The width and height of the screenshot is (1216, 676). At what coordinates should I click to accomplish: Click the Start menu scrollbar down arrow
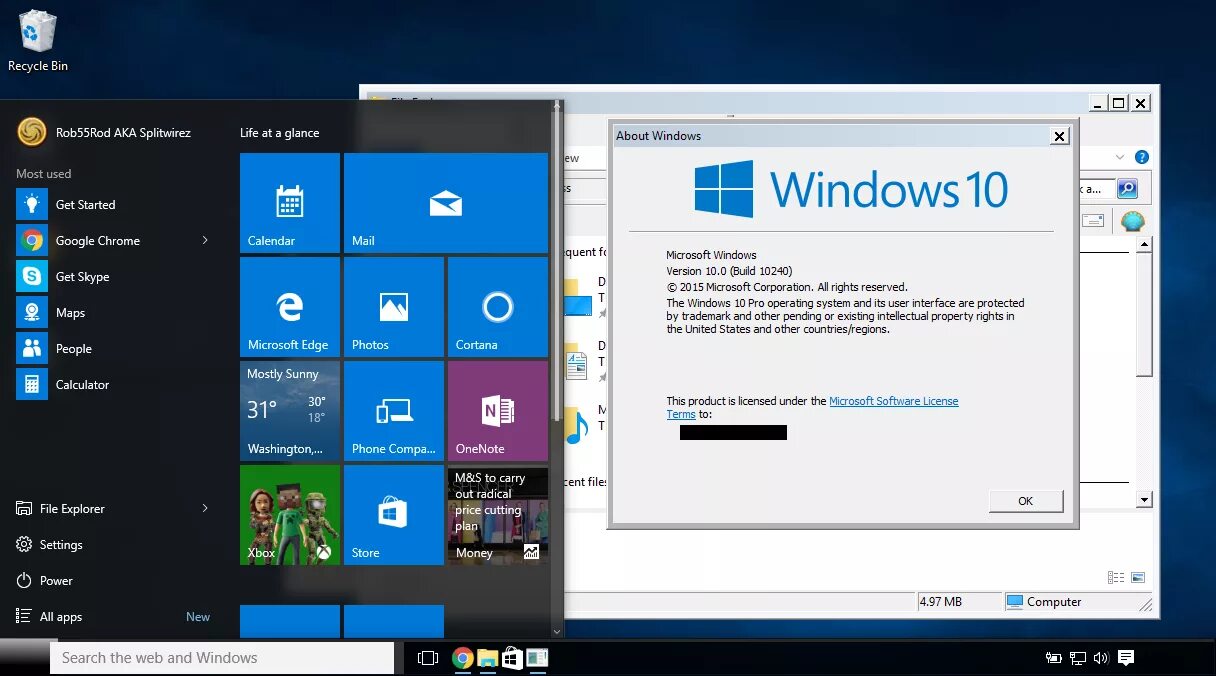coord(557,630)
